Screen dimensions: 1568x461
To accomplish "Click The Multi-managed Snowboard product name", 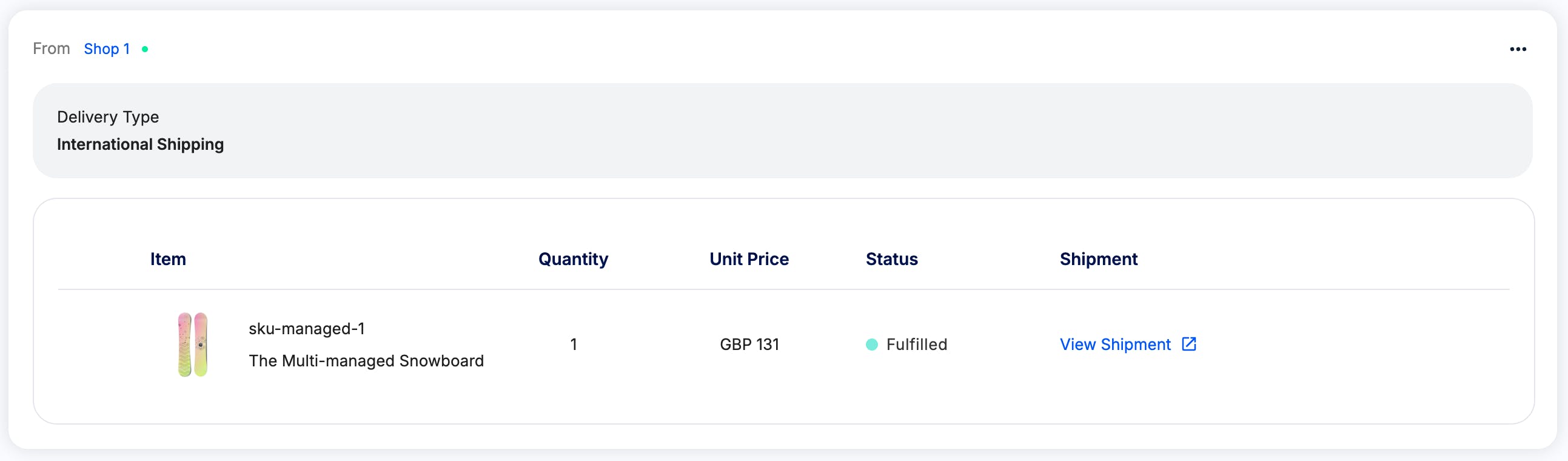I will click(x=366, y=361).
